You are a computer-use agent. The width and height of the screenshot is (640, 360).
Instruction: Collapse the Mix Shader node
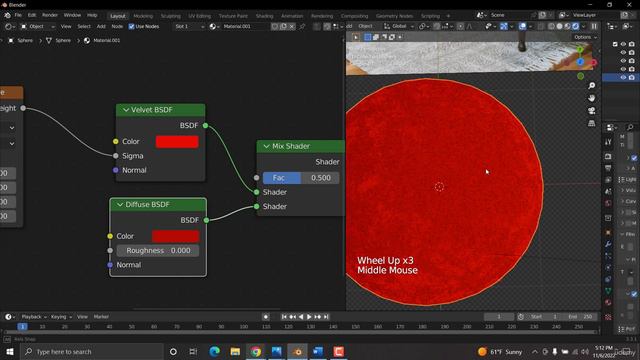[x=267, y=146]
